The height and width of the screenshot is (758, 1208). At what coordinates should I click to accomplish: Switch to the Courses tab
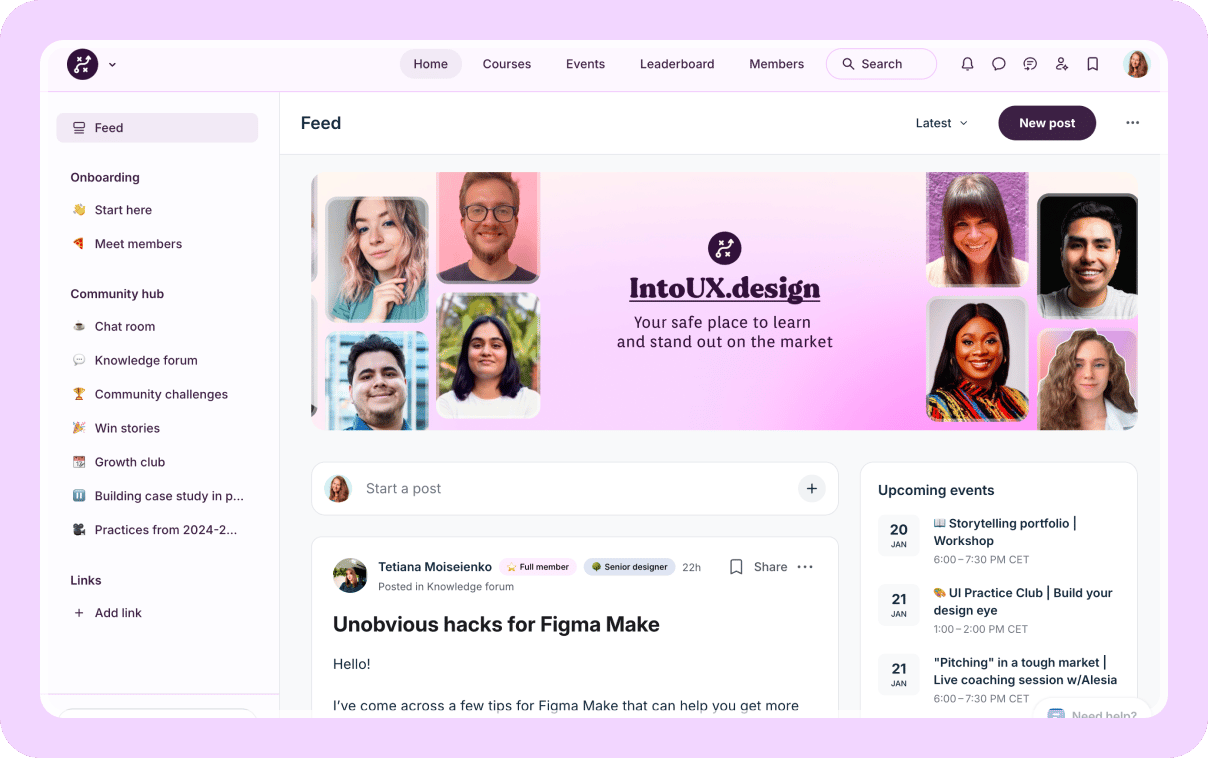[x=506, y=64]
